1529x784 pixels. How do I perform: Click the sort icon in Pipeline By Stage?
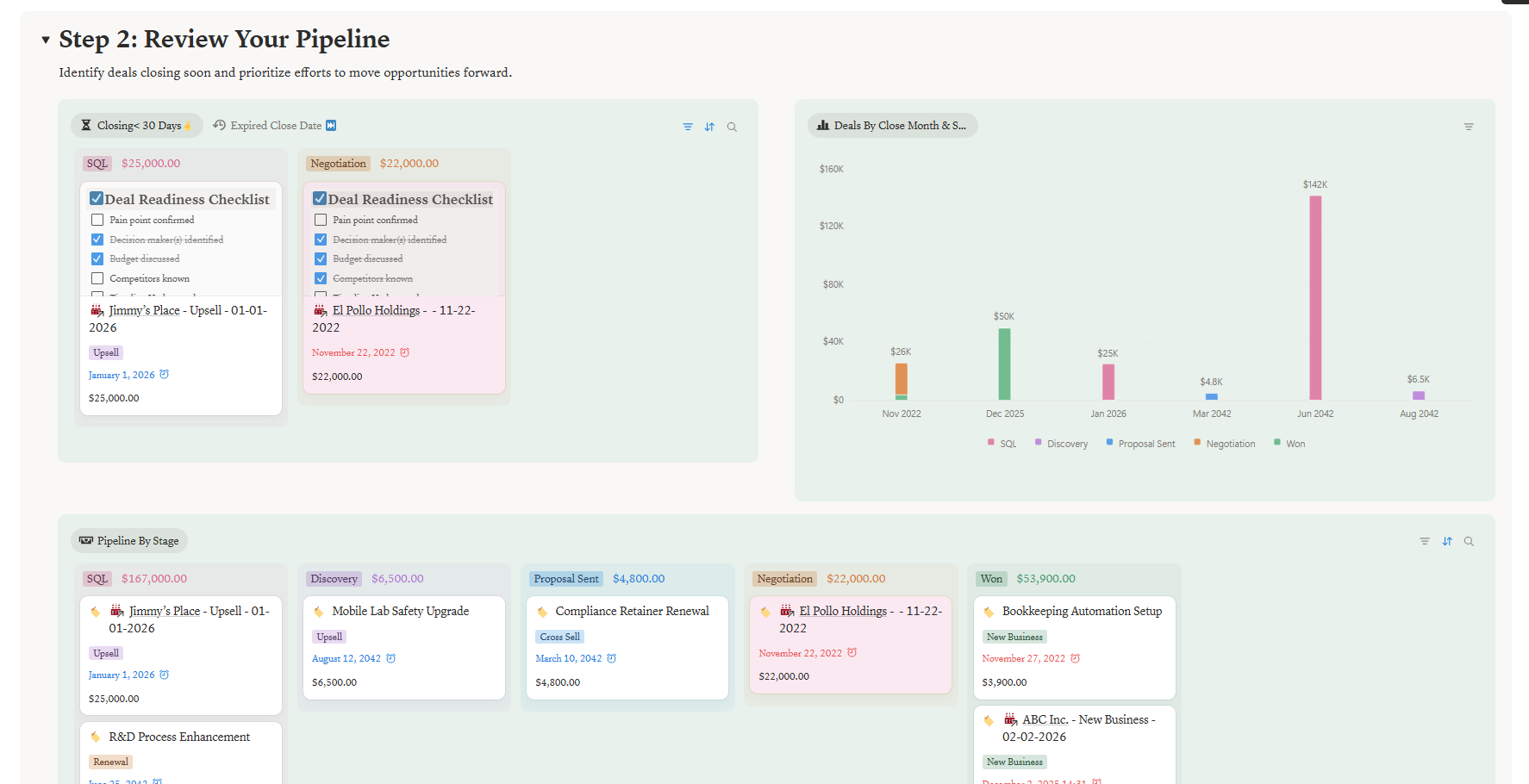(x=1447, y=541)
